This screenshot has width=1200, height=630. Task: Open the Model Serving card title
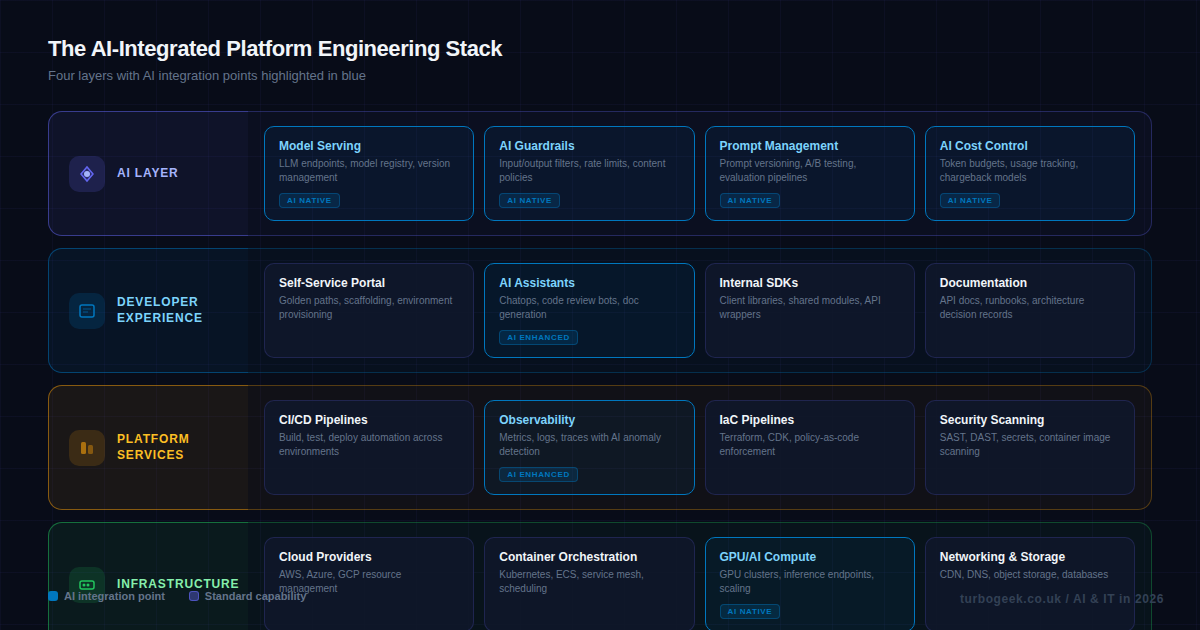pos(320,146)
